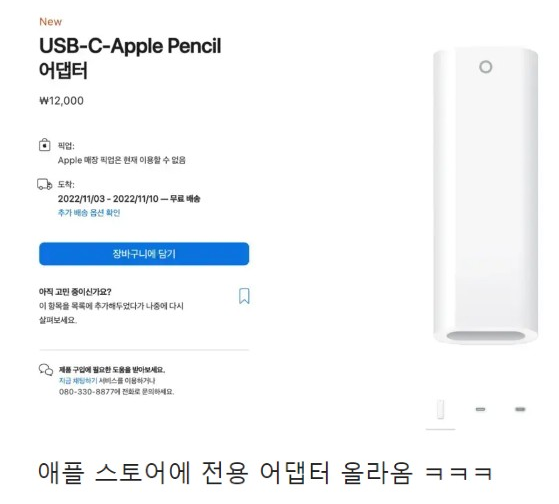559x504 pixels.
Task: Click the delivery truck icon
Action: (45, 184)
